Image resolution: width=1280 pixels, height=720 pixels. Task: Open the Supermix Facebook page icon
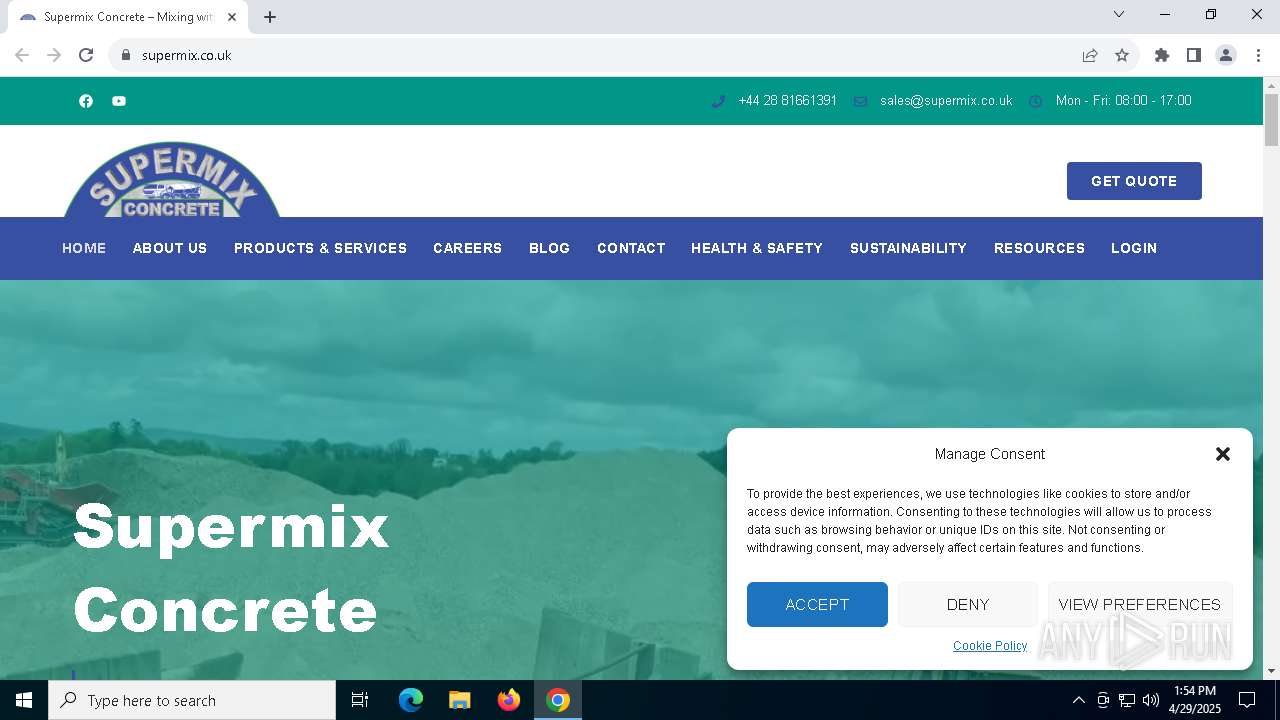point(86,101)
